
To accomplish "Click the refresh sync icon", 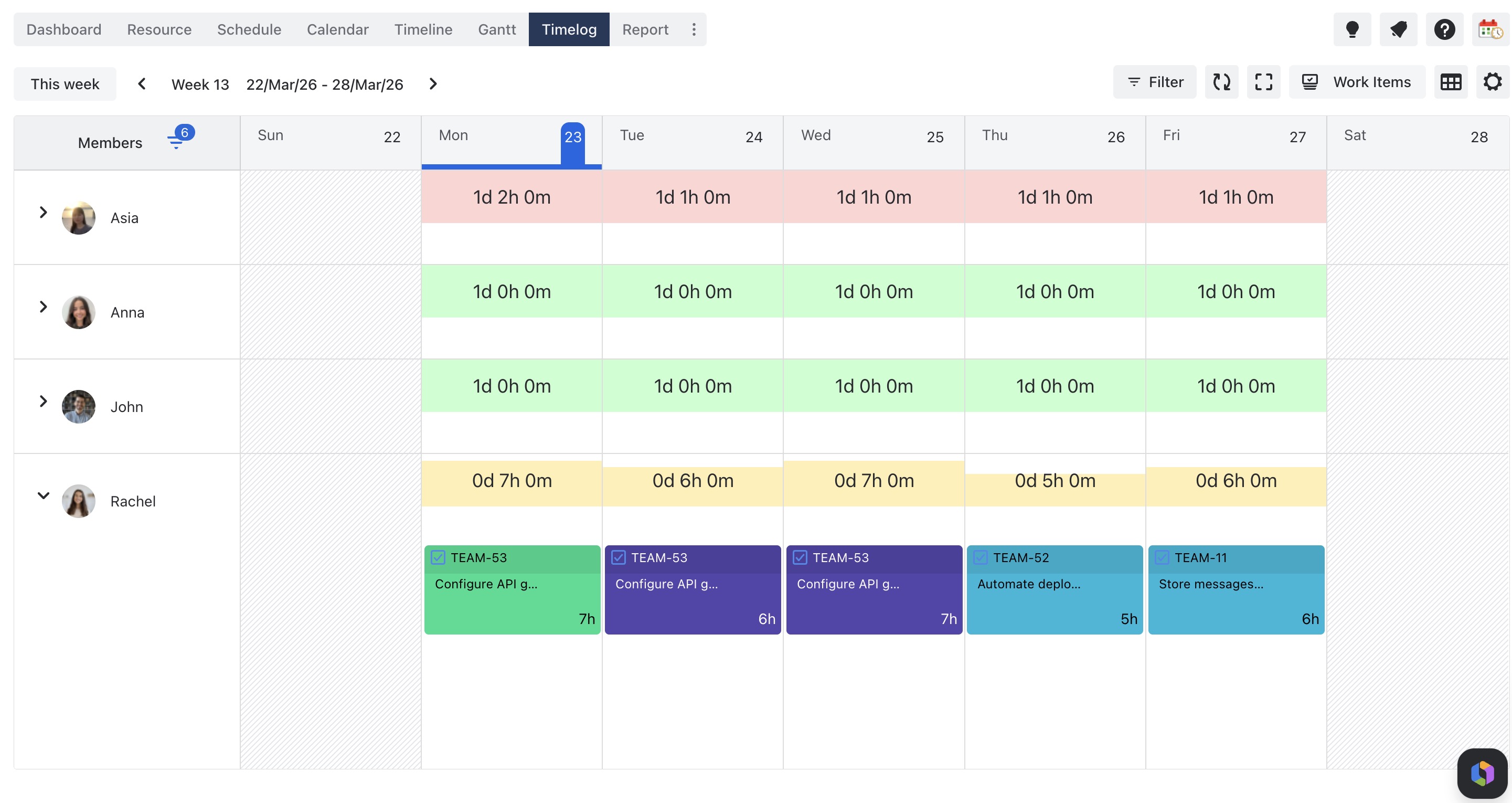I will pyautogui.click(x=1221, y=82).
